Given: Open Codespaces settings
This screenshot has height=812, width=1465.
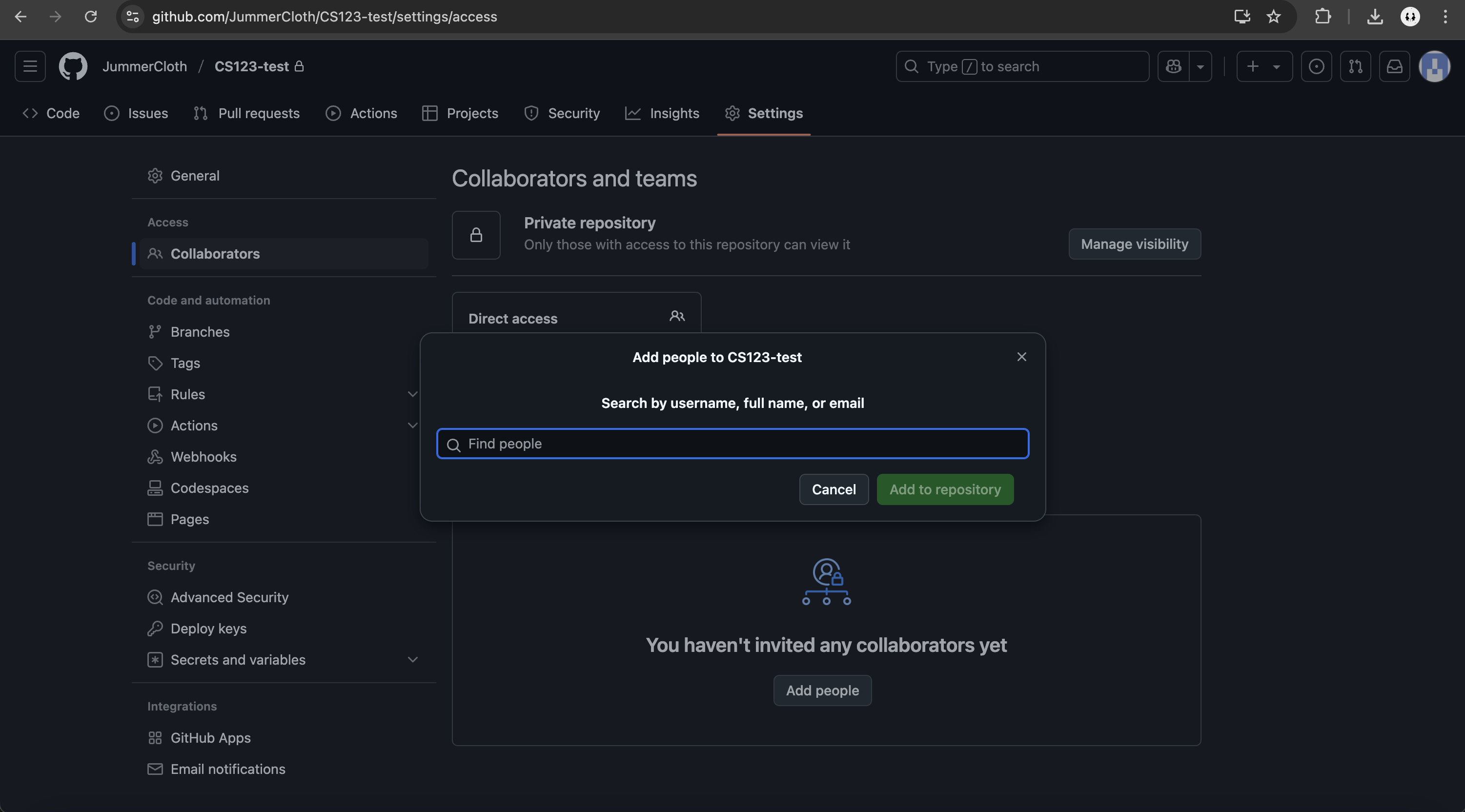Looking at the screenshot, I should point(284,488).
